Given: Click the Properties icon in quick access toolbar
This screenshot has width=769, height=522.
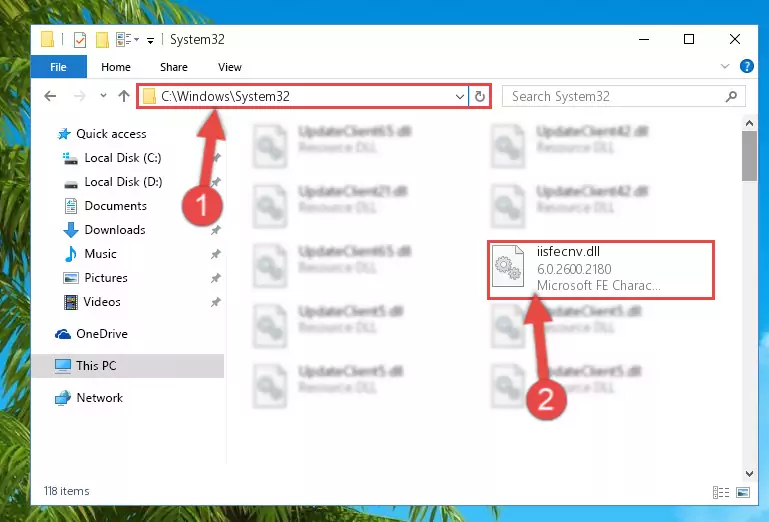Looking at the screenshot, I should [x=79, y=40].
